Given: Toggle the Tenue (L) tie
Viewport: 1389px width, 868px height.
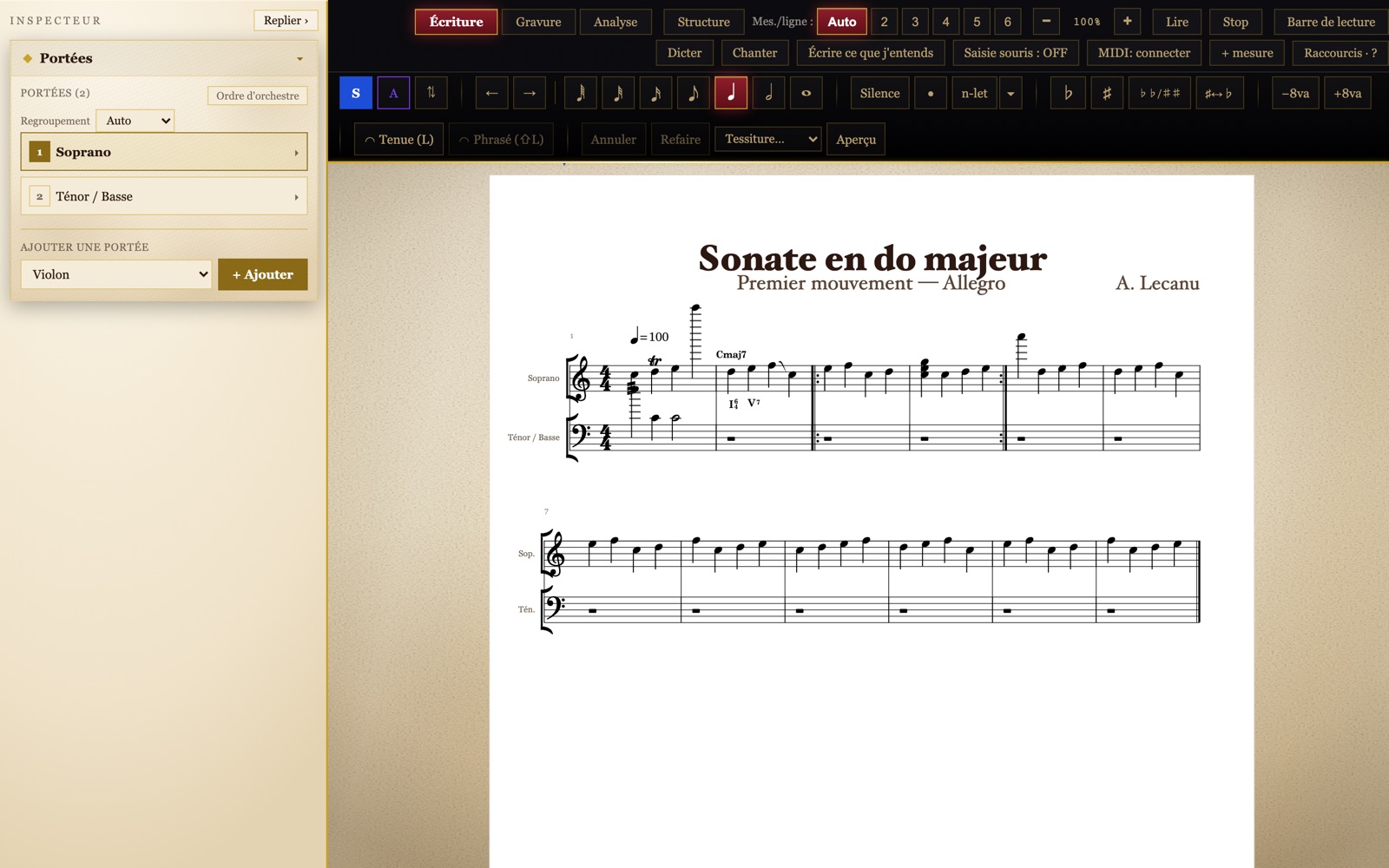Looking at the screenshot, I should point(398,139).
